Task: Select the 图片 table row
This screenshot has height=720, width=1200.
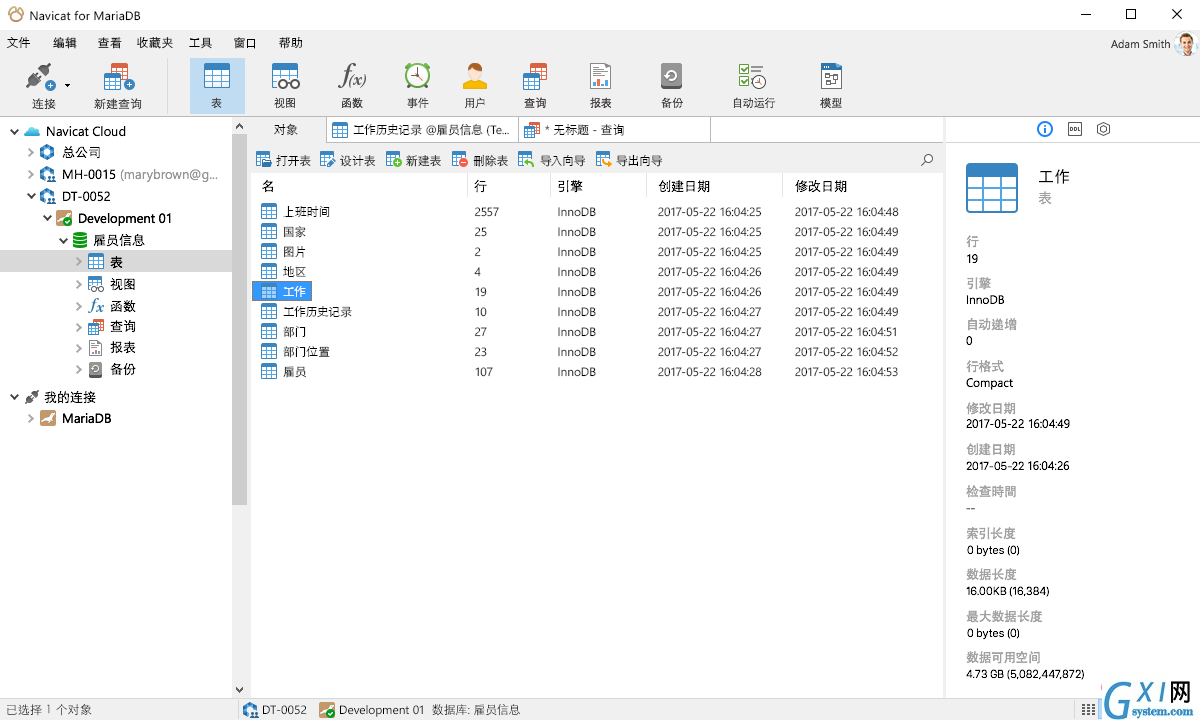Action: click(596, 252)
